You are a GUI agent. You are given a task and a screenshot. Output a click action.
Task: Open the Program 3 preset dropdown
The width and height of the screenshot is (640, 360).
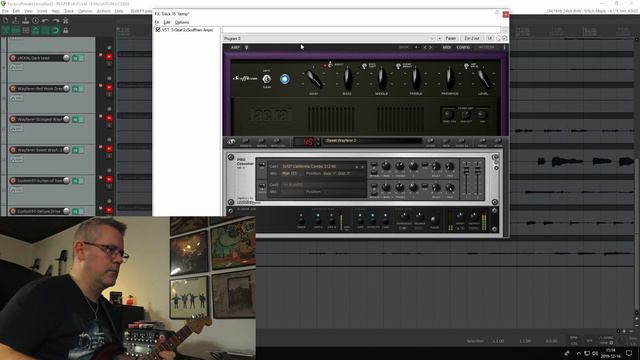(x=329, y=38)
